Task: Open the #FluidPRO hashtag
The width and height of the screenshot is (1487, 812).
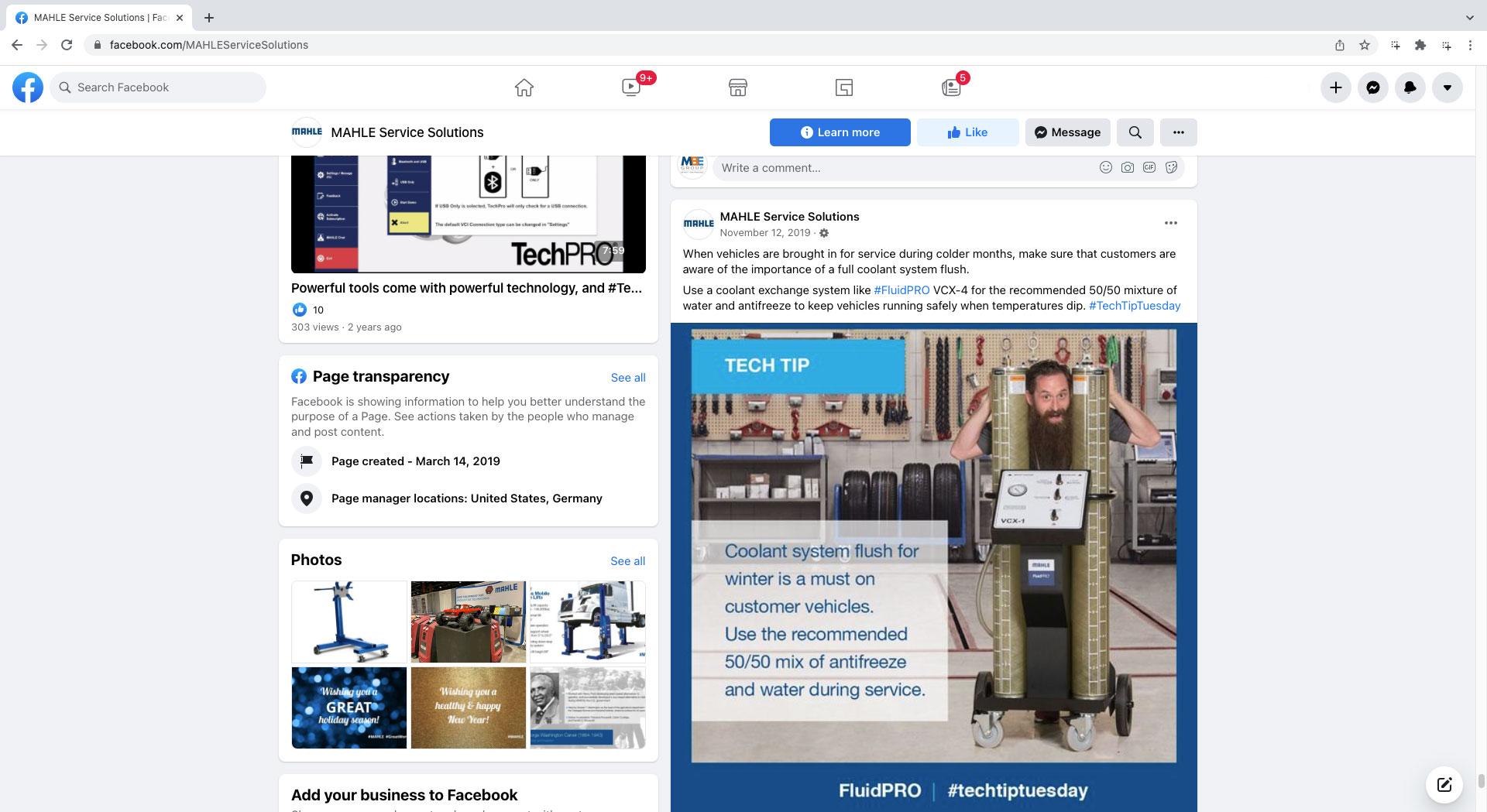Action: coord(901,290)
